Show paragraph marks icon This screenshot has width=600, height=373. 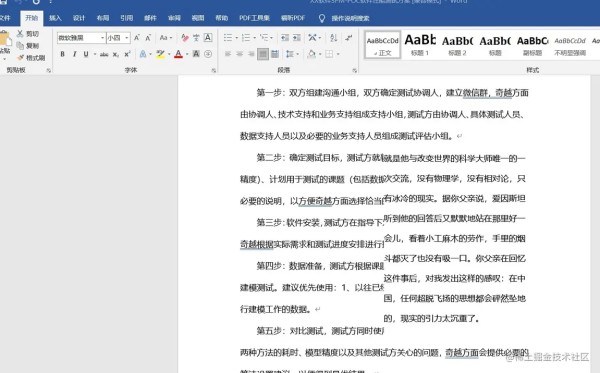[x=349, y=37]
